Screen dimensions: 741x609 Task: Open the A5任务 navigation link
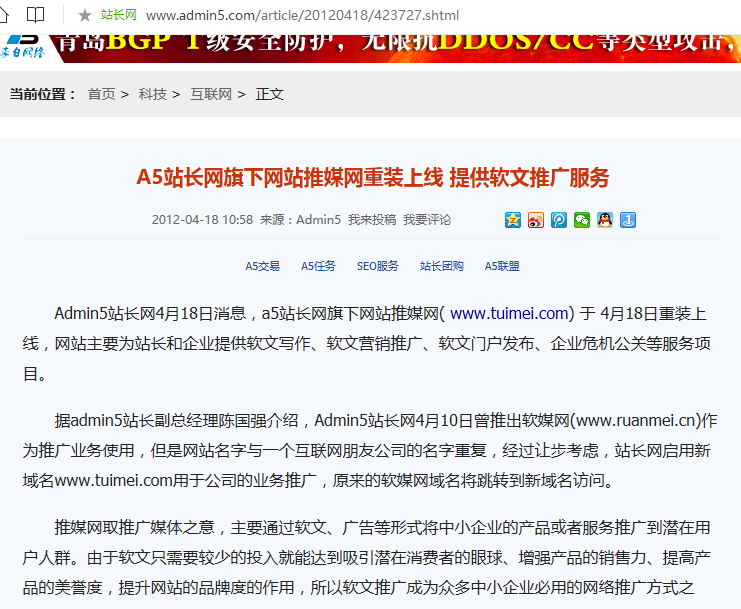318,266
